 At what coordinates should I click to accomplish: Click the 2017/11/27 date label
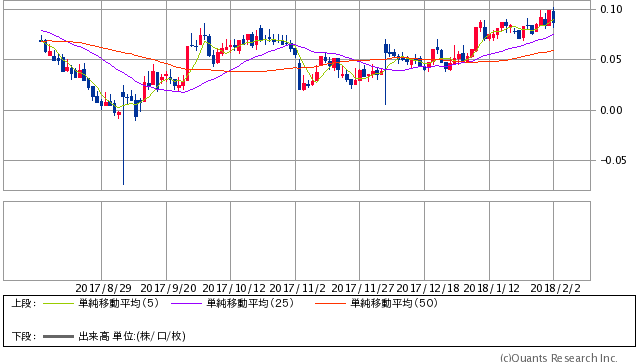tap(363, 288)
